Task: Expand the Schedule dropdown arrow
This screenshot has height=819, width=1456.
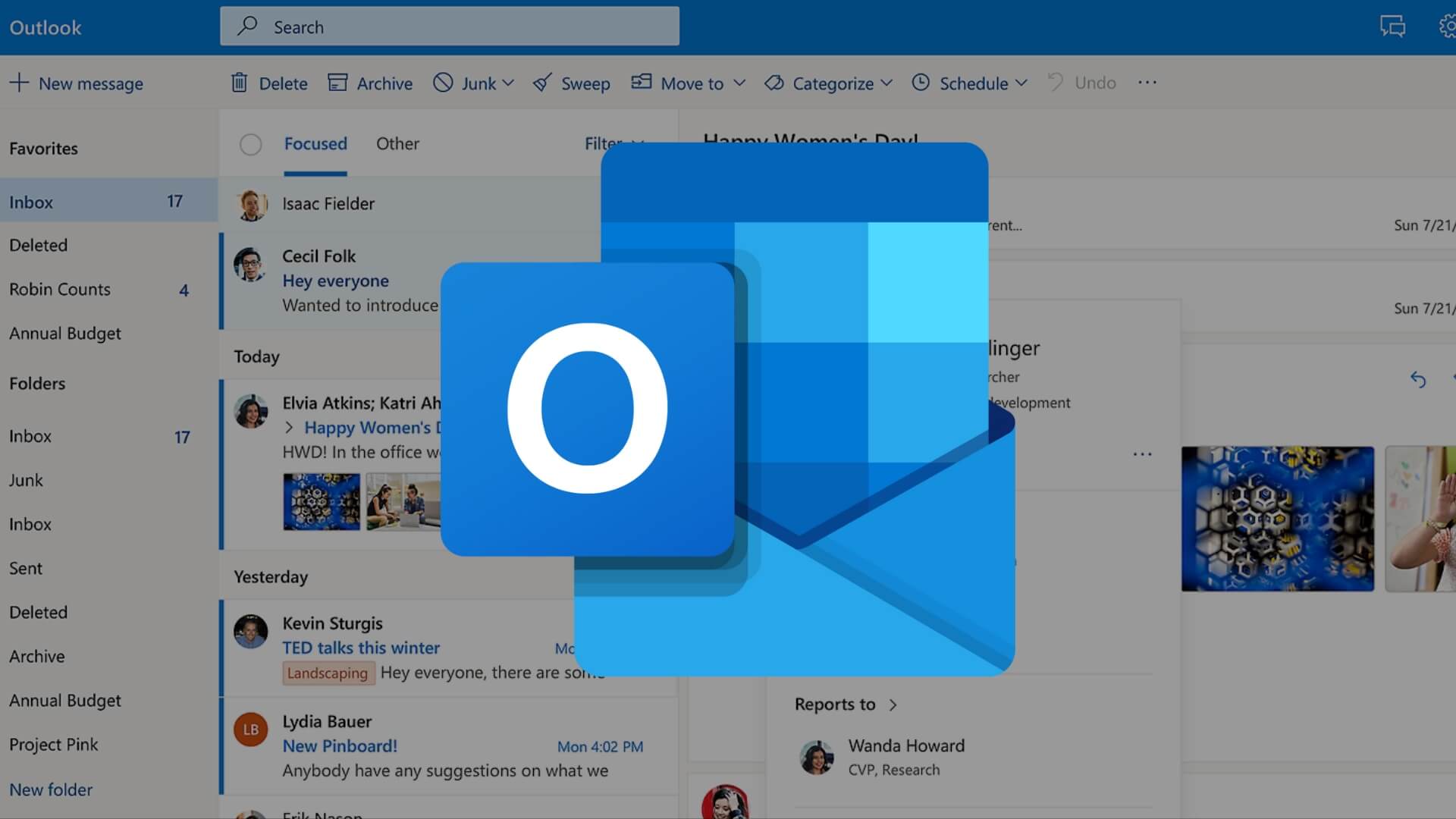Action: click(x=1022, y=82)
